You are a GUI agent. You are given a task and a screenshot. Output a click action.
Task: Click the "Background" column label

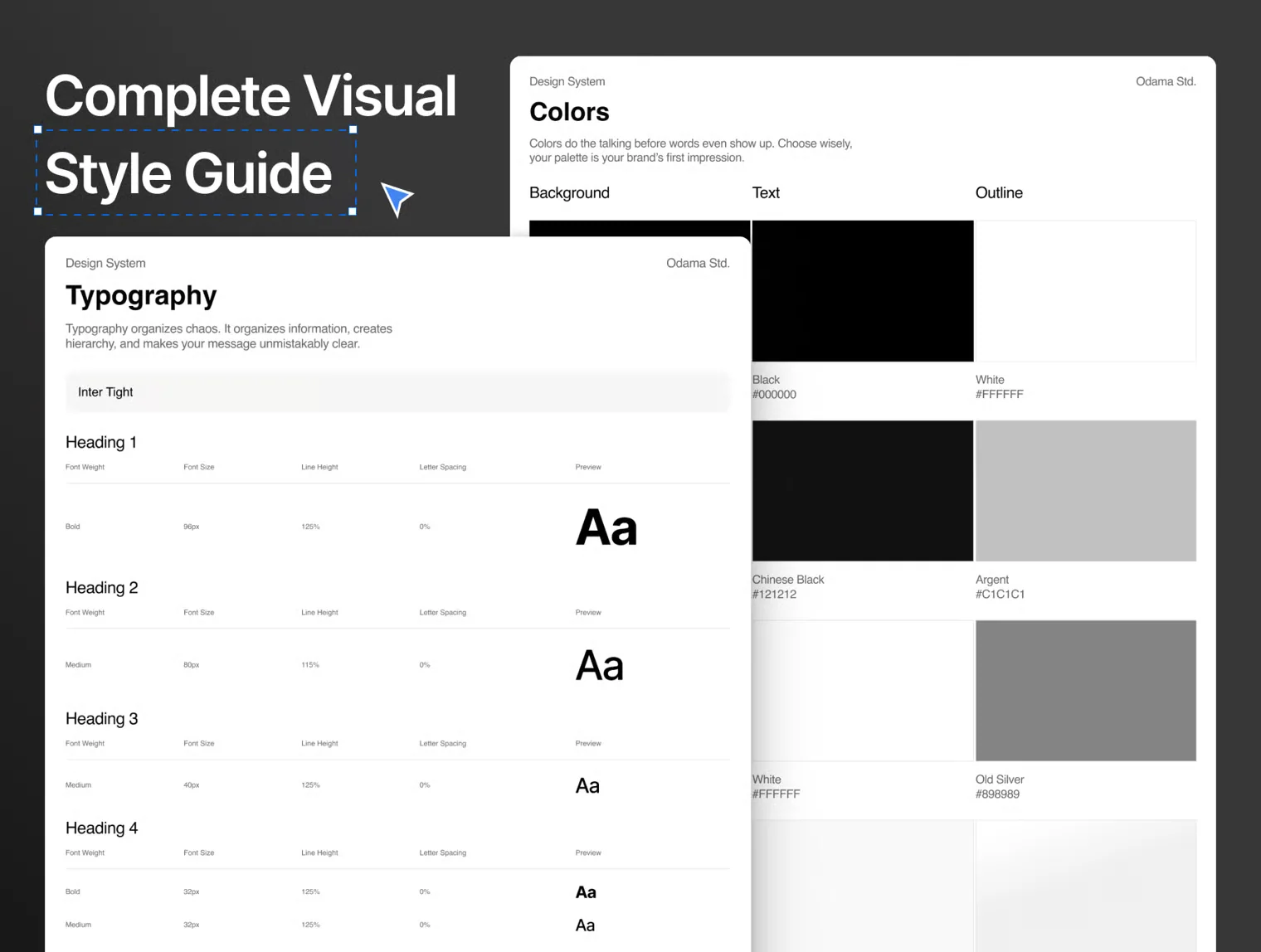click(x=569, y=192)
